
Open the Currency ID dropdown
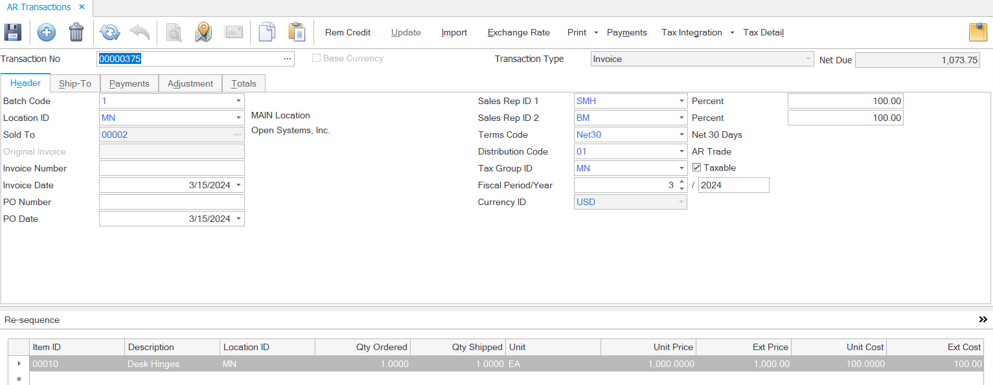681,202
